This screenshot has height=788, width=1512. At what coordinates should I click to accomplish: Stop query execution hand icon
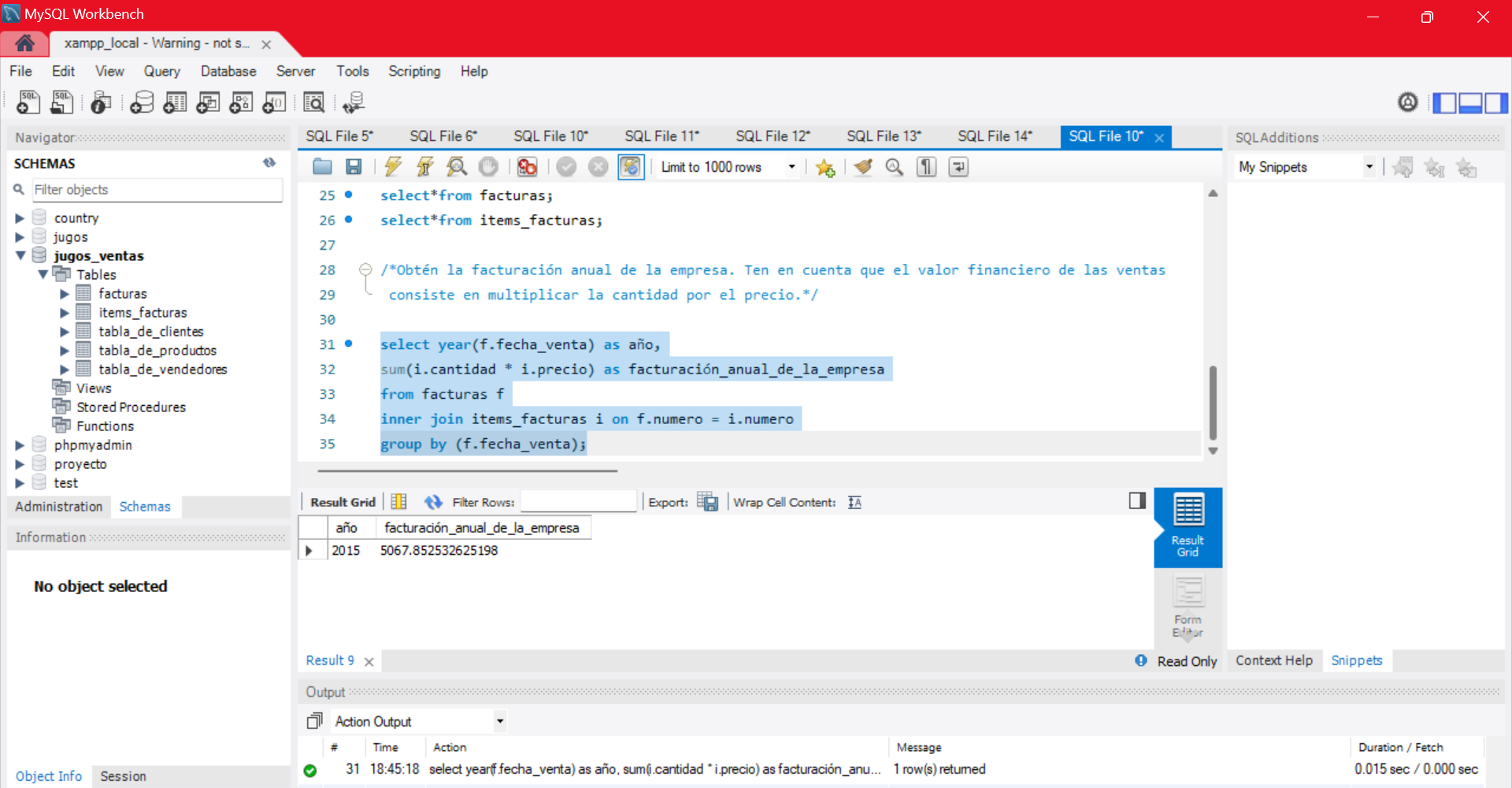tap(488, 167)
